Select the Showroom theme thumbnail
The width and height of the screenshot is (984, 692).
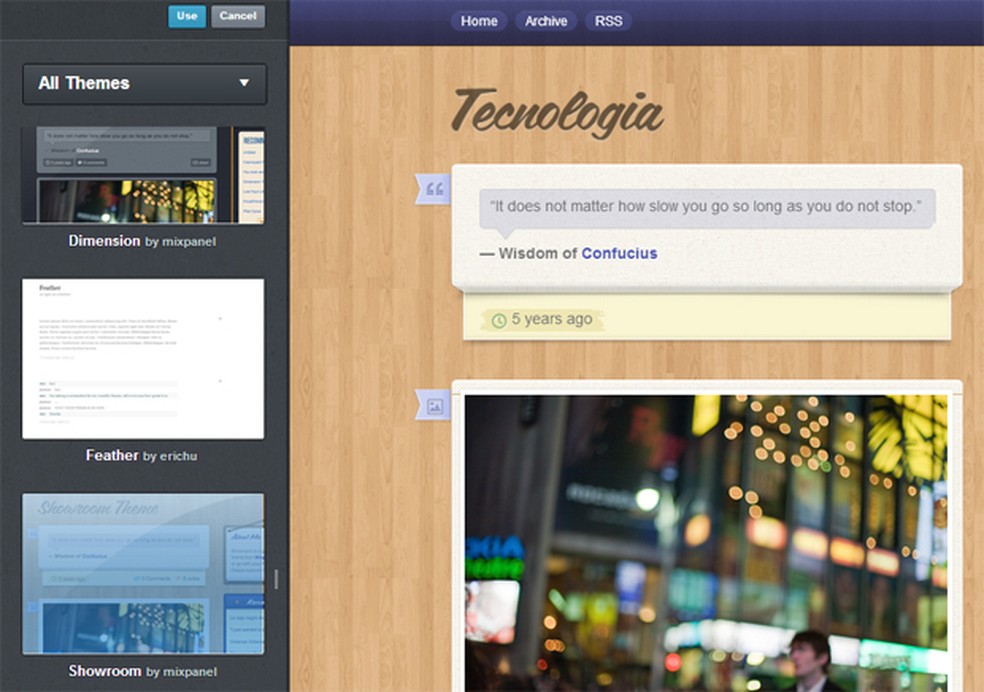pyautogui.click(x=143, y=574)
